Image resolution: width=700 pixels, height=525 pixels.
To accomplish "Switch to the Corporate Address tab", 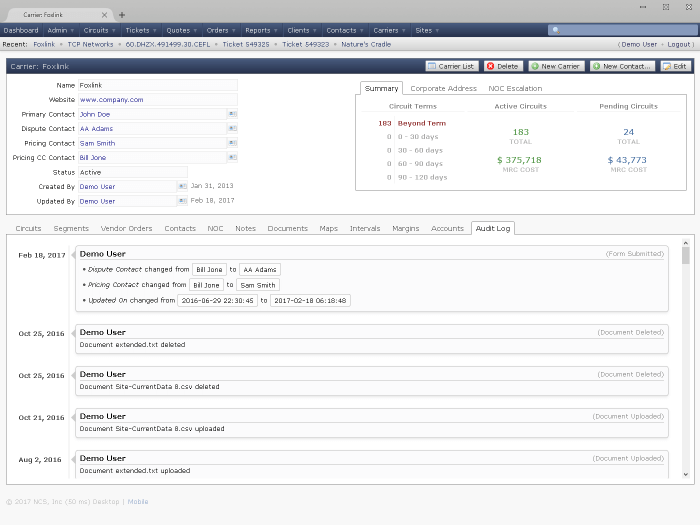I will (x=443, y=89).
